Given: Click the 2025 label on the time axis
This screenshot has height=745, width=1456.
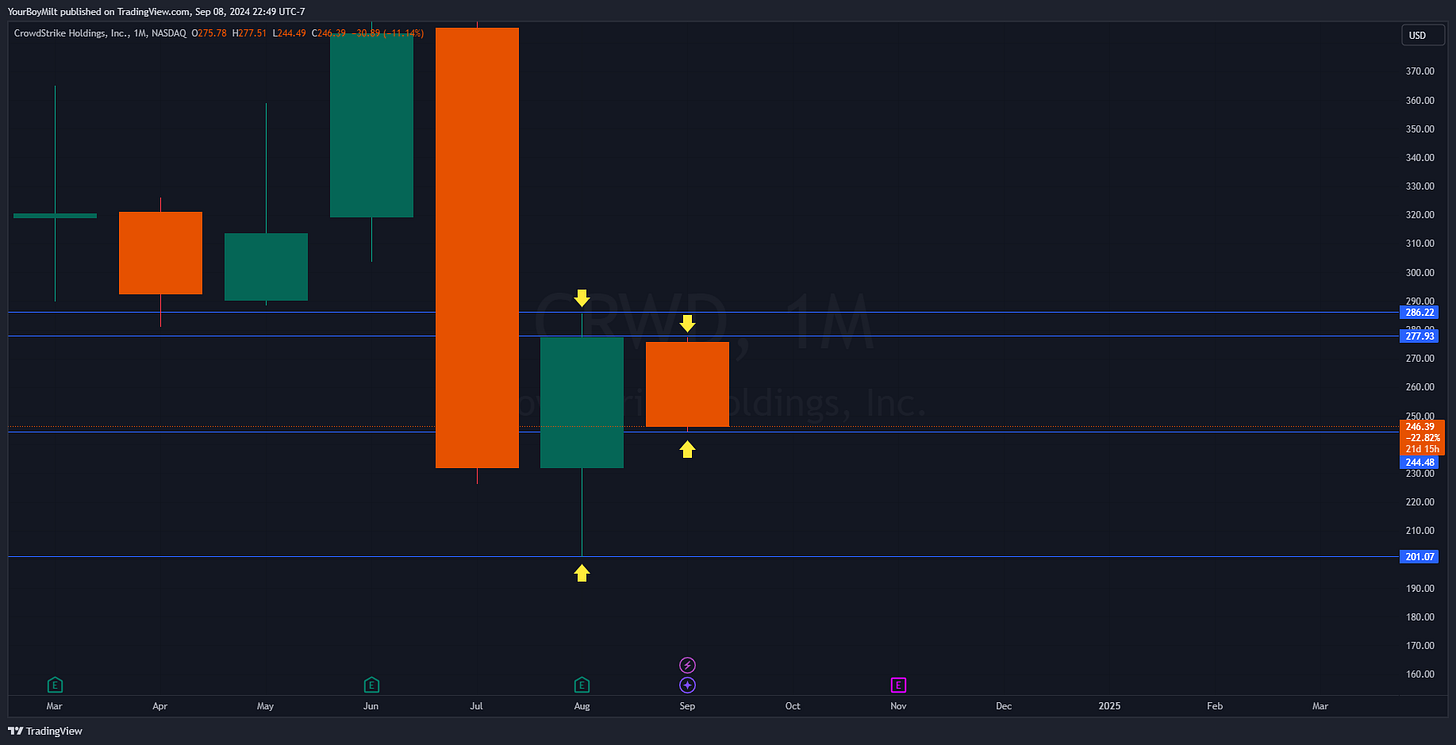Looking at the screenshot, I should 1109,706.
